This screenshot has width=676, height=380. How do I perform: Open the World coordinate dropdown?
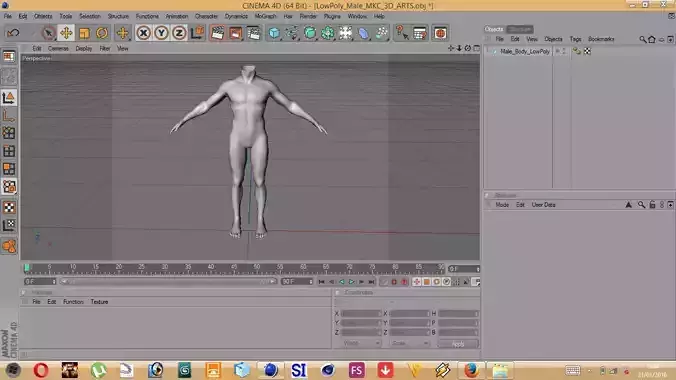[361, 343]
